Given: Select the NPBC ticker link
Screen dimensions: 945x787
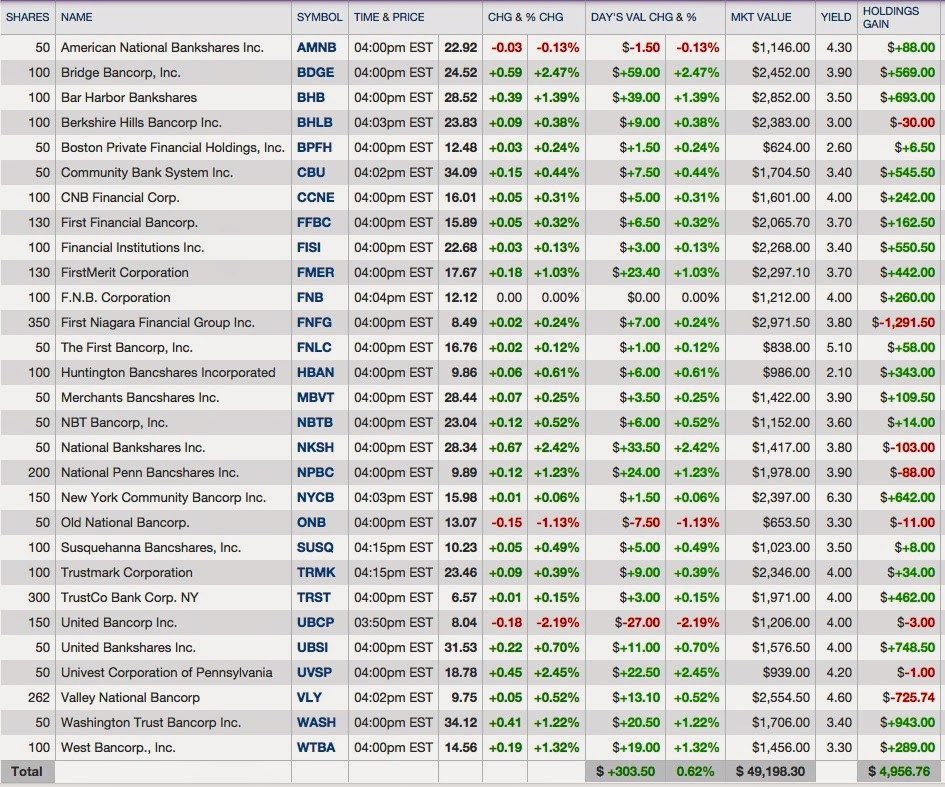Looking at the screenshot, I should click(315, 472).
